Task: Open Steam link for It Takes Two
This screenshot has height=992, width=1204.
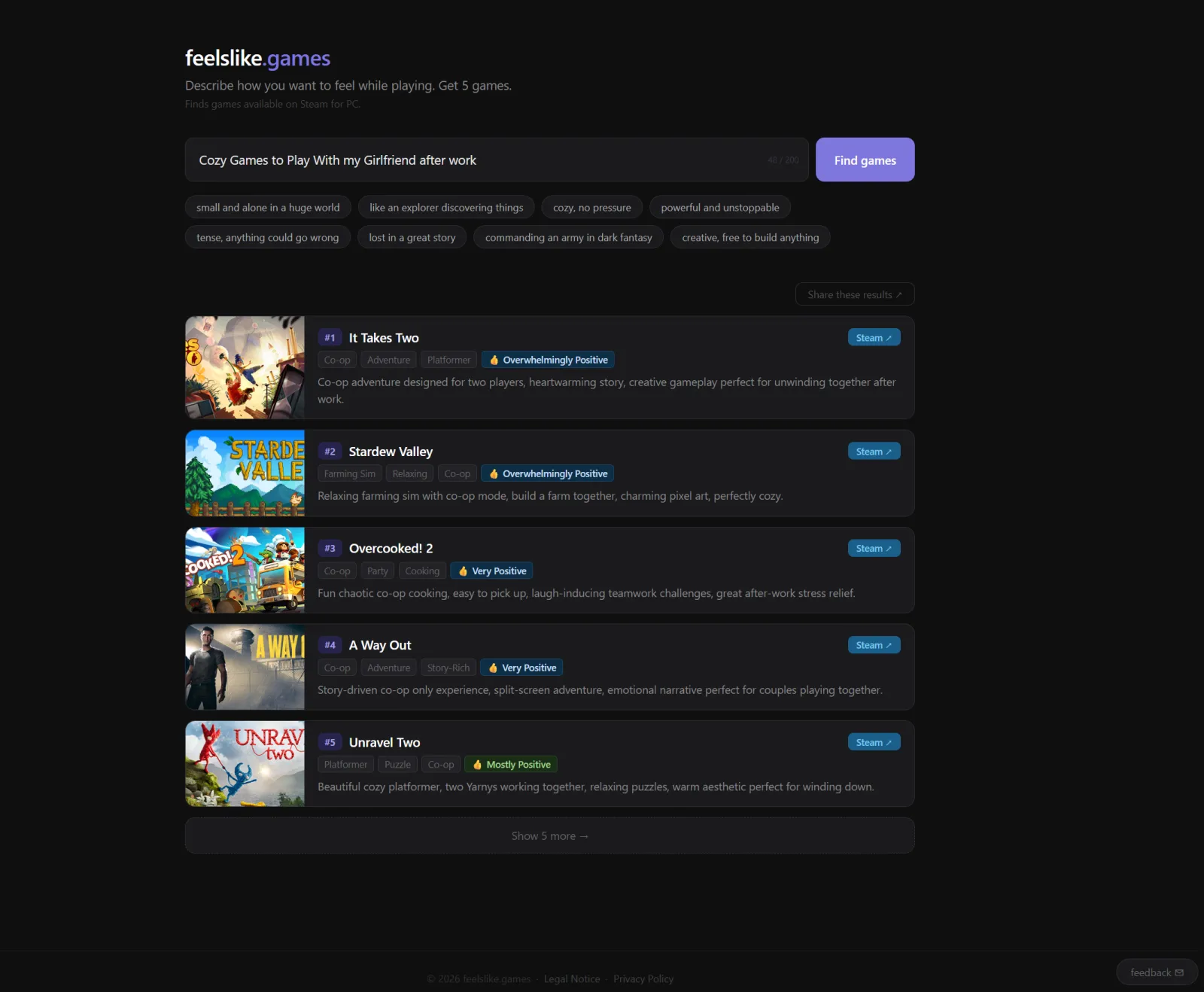Action: click(874, 337)
